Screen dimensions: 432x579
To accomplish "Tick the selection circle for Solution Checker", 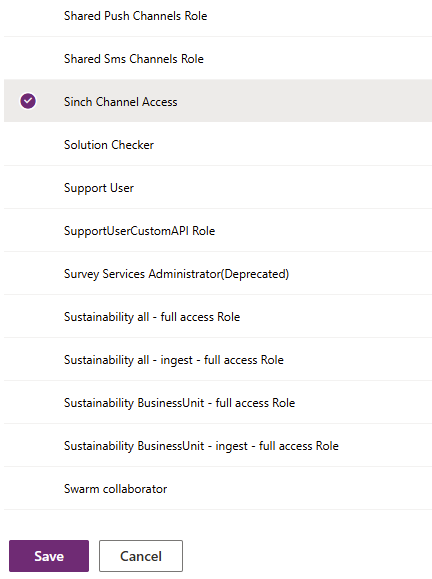I will click(x=28, y=144).
